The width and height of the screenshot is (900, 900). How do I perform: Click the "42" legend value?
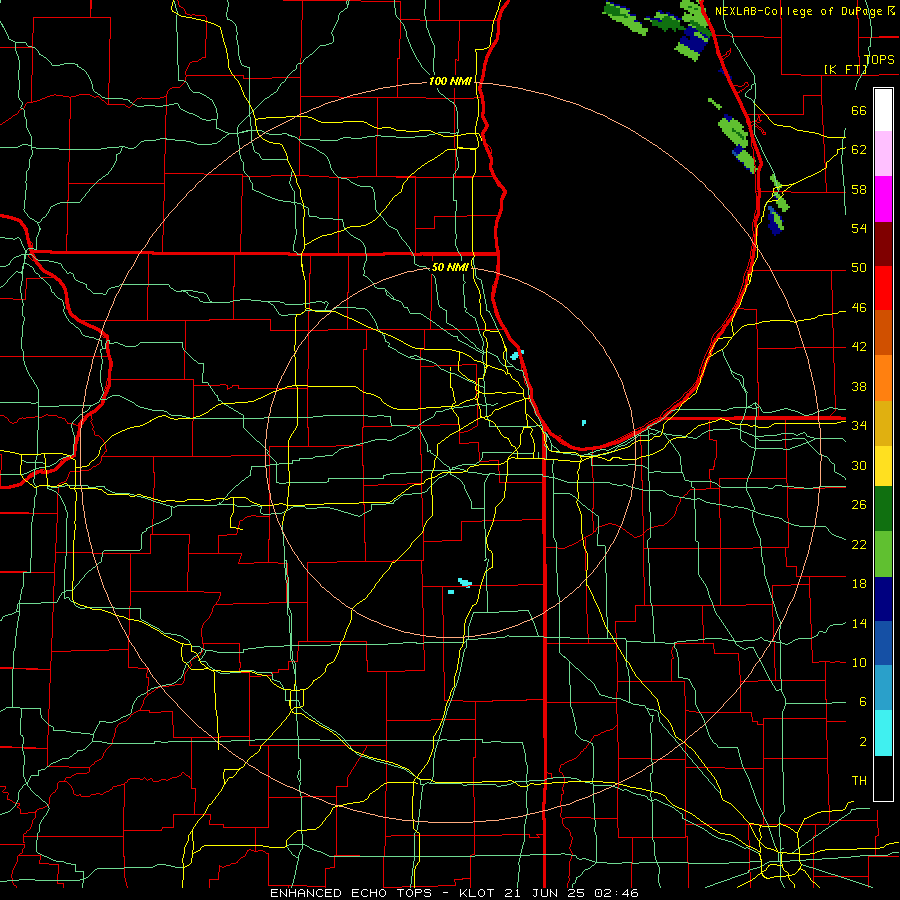[x=859, y=347]
